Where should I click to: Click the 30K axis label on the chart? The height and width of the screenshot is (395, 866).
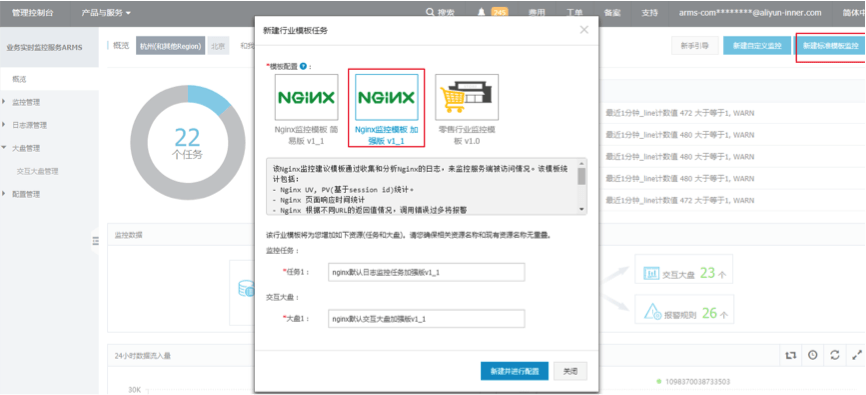134,390
